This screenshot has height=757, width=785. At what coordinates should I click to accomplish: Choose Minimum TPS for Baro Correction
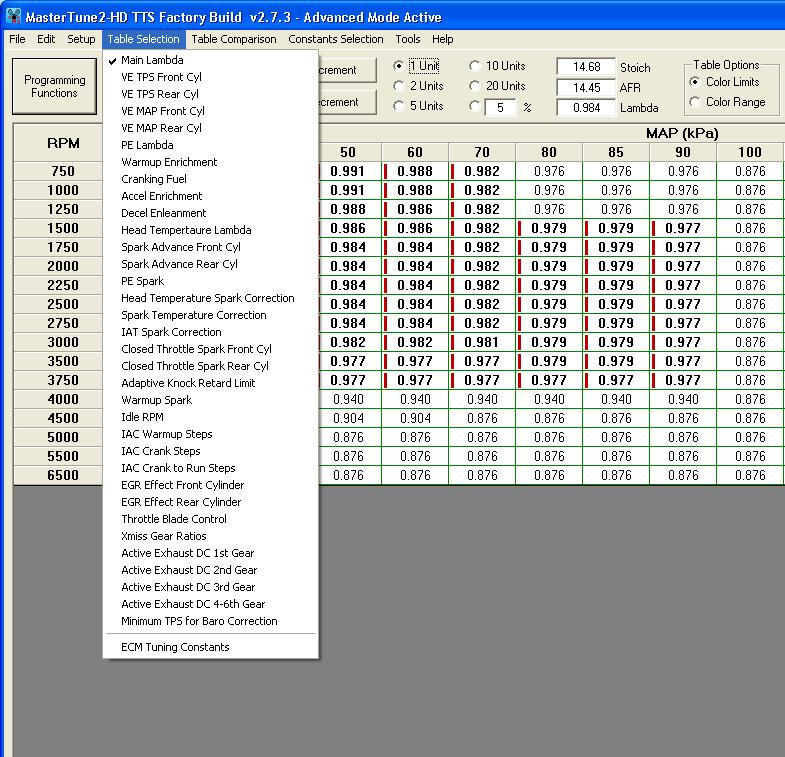coord(210,622)
